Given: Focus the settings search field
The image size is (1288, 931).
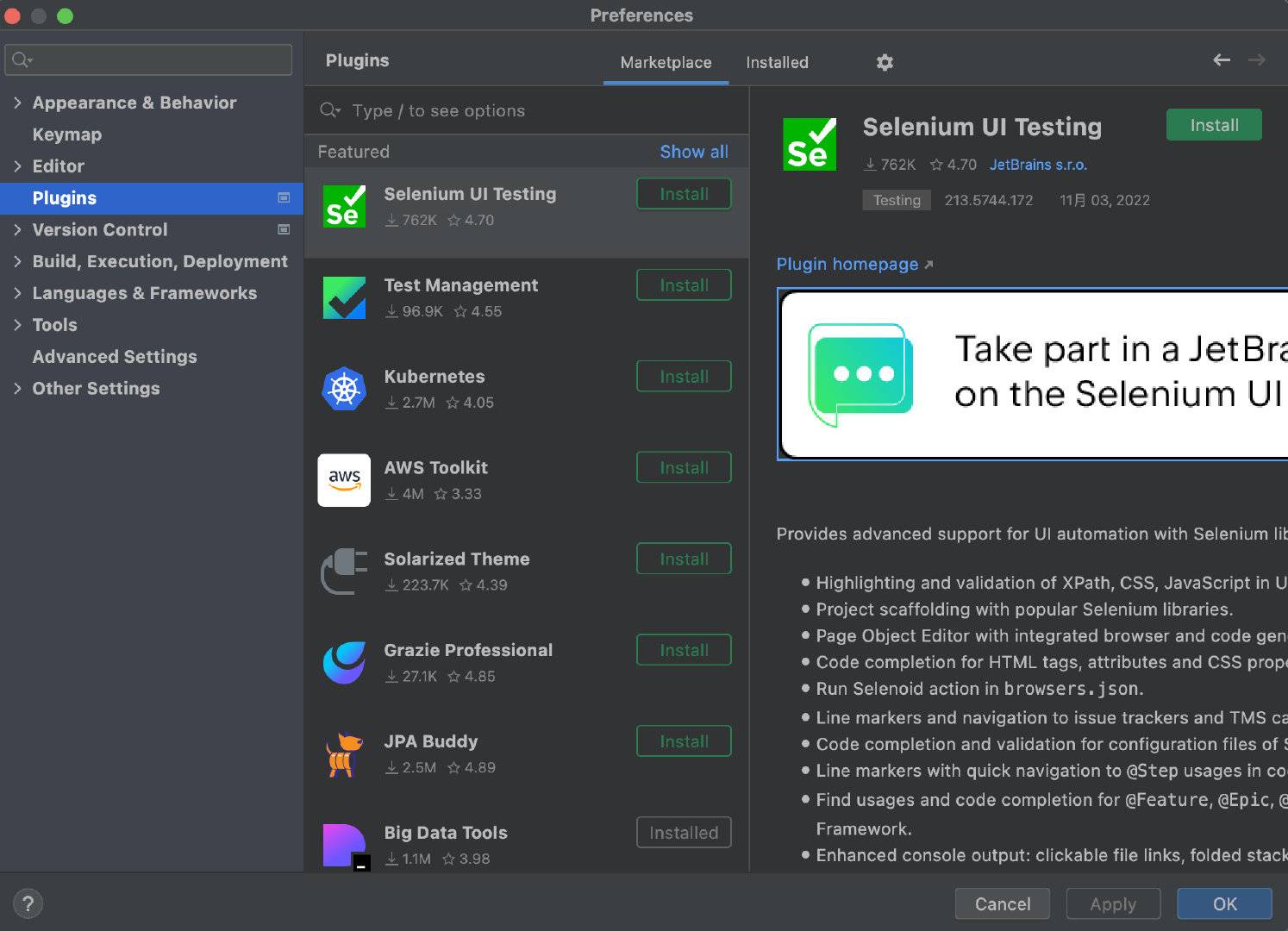Looking at the screenshot, I should pos(148,59).
